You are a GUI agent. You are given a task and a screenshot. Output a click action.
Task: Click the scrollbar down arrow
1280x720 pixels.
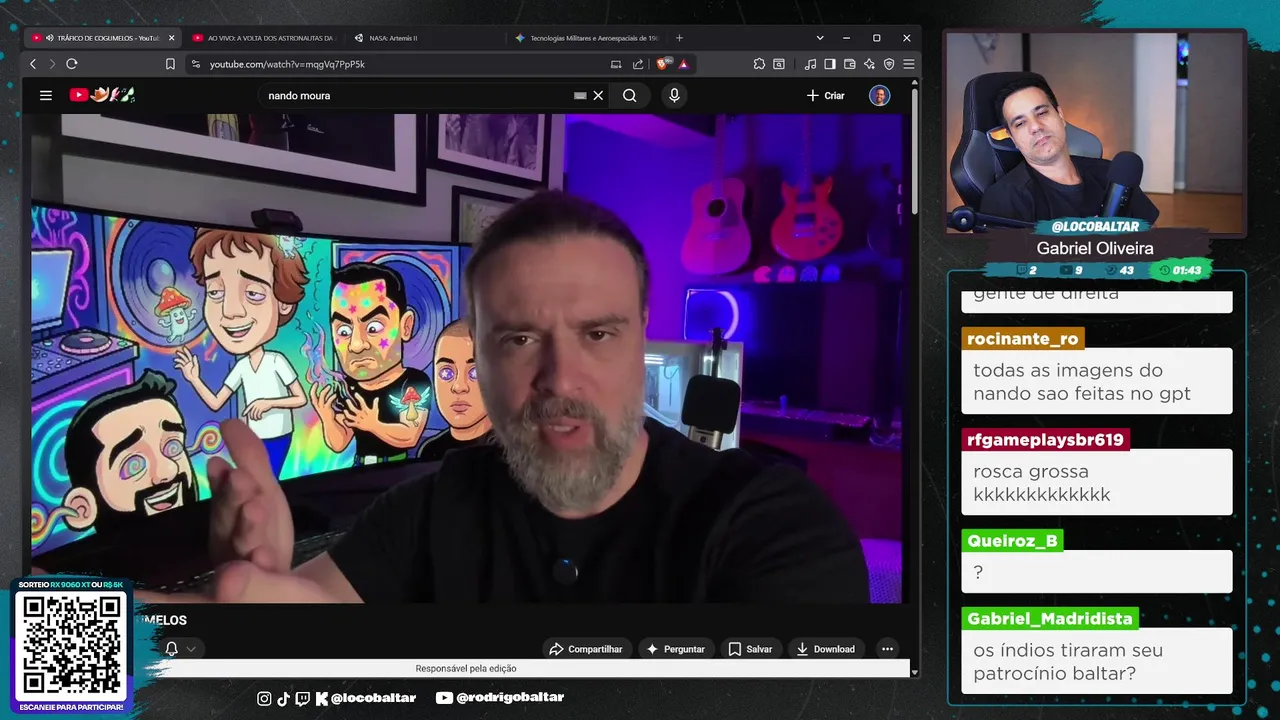pos(914,672)
